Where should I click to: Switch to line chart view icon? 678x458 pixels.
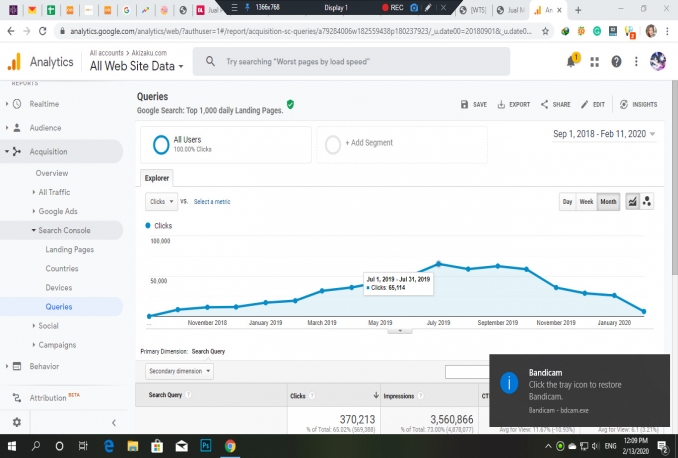tap(632, 201)
